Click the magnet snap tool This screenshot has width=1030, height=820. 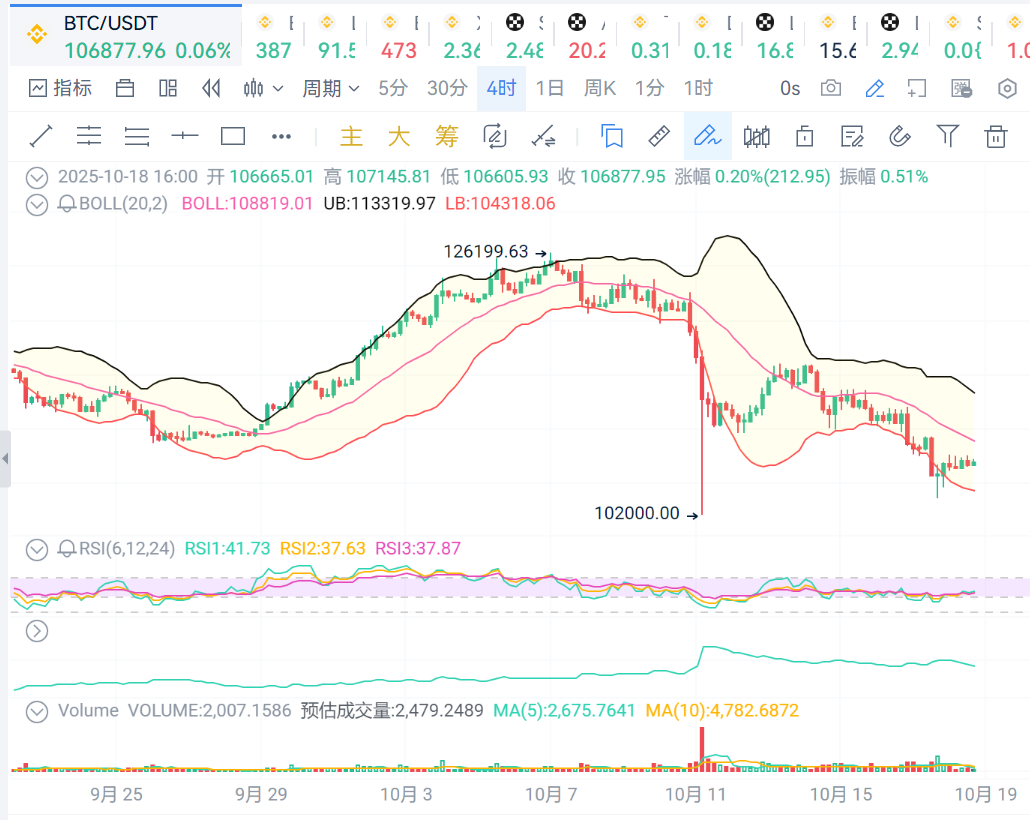point(899,136)
